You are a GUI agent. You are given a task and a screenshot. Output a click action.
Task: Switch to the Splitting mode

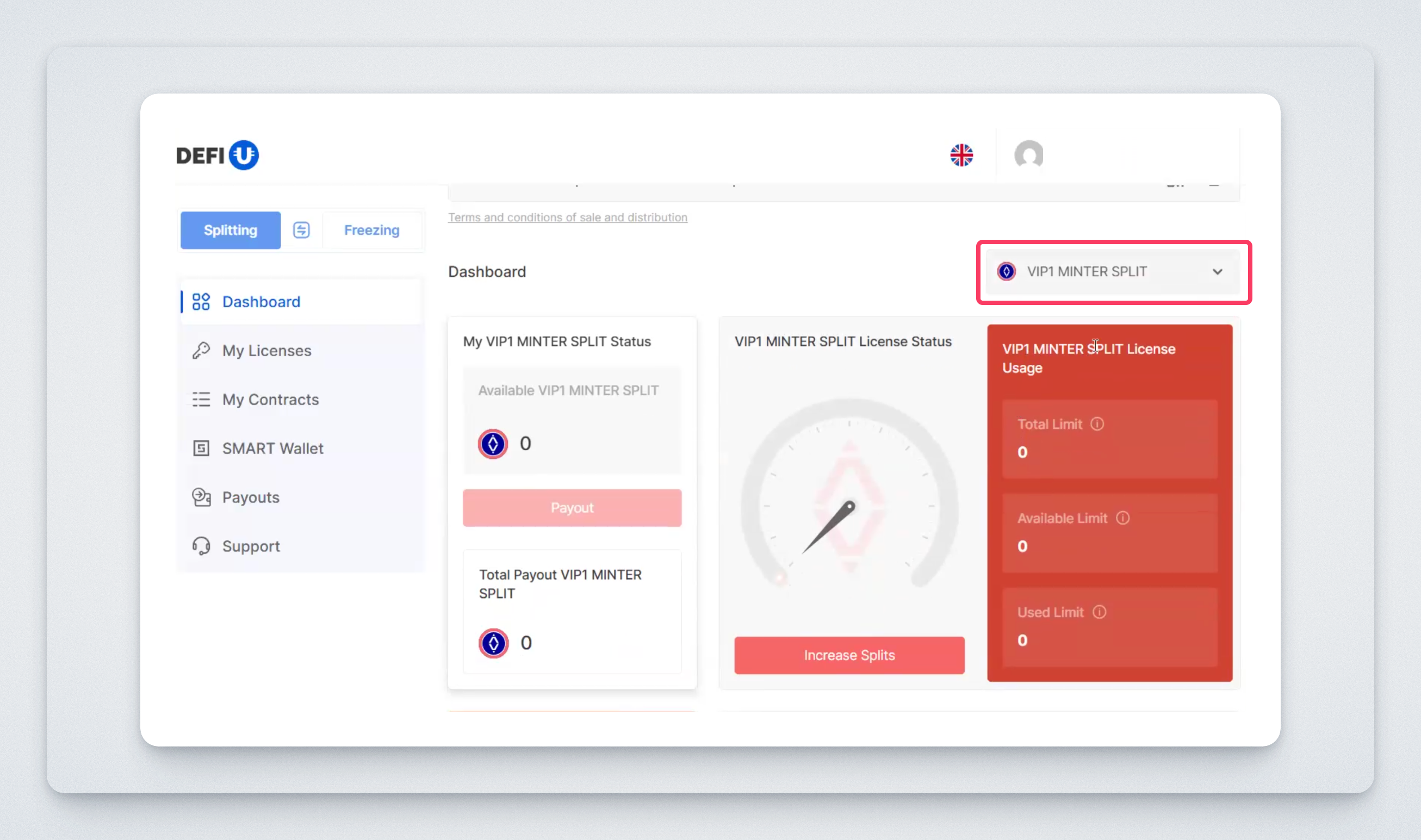(231, 230)
